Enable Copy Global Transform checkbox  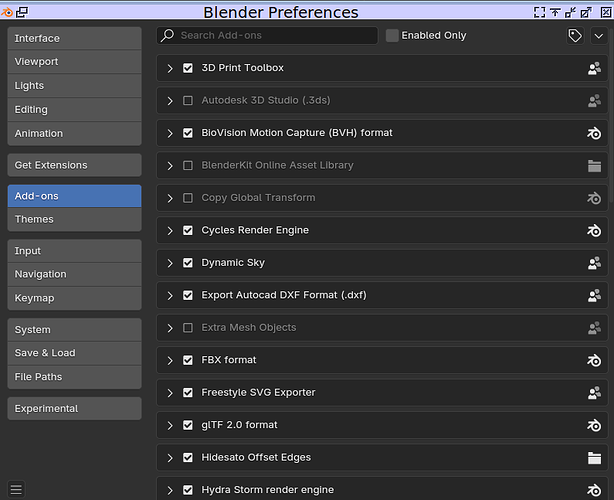pyautogui.click(x=188, y=198)
